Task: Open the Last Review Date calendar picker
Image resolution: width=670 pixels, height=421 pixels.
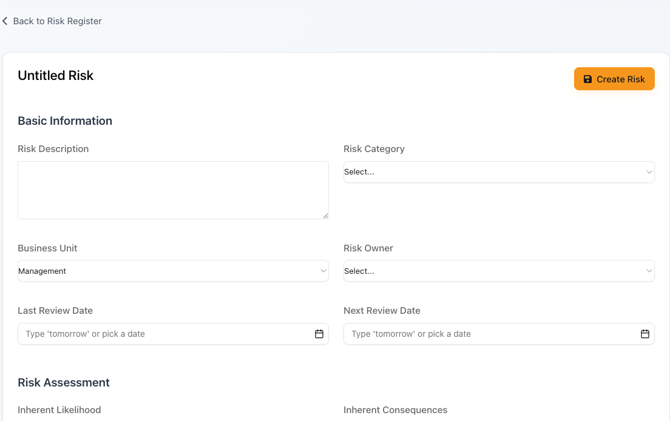Action: [319, 334]
